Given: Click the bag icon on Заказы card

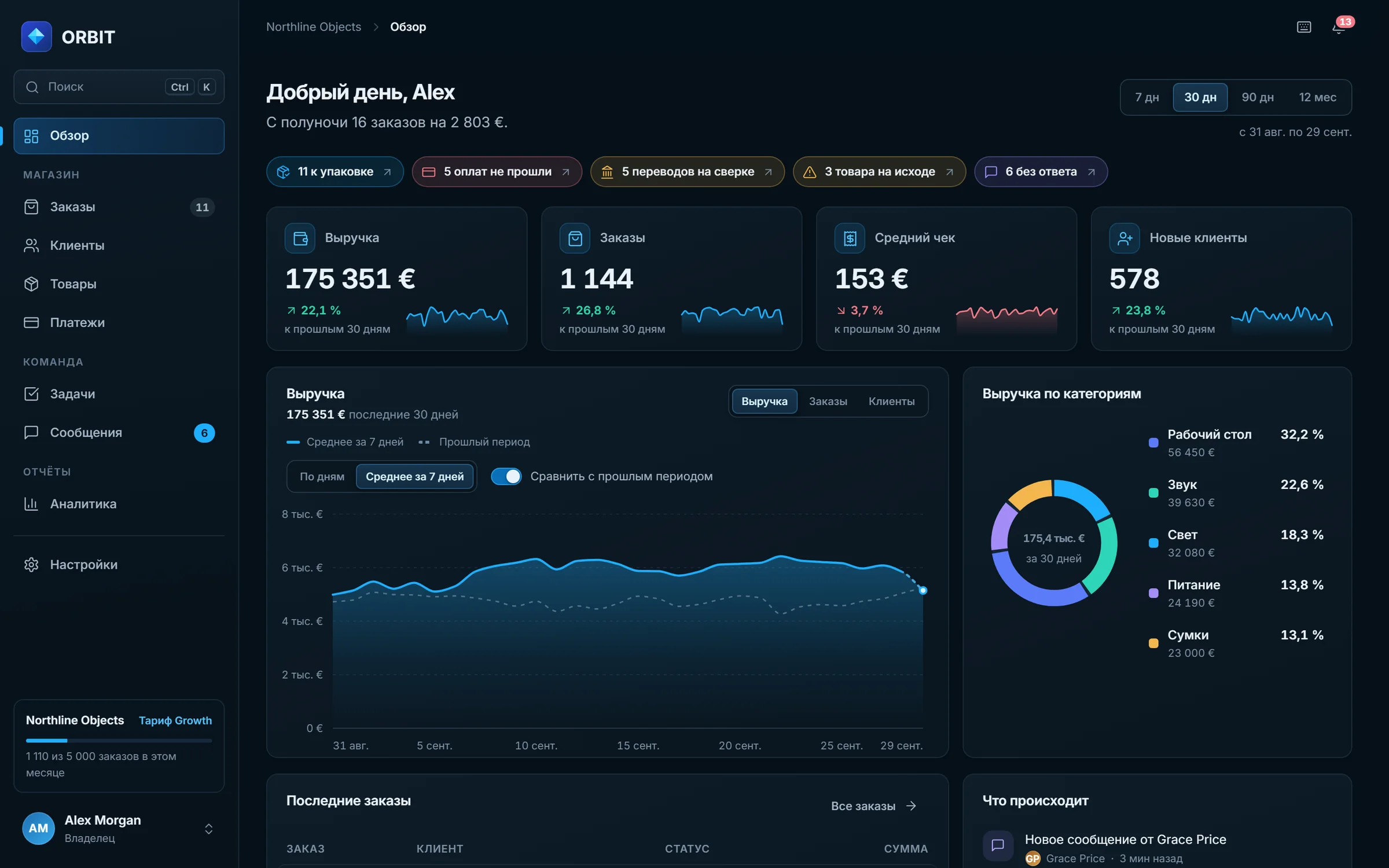Looking at the screenshot, I should pyautogui.click(x=575, y=238).
